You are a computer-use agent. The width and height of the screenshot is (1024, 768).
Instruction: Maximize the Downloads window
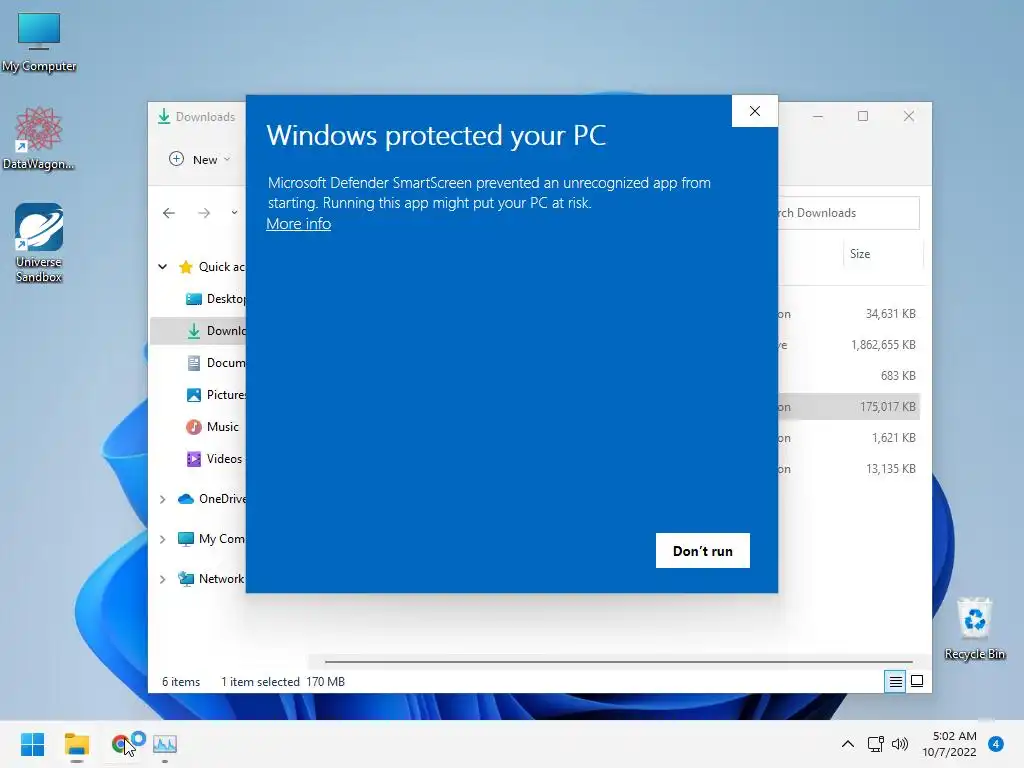coord(863,116)
